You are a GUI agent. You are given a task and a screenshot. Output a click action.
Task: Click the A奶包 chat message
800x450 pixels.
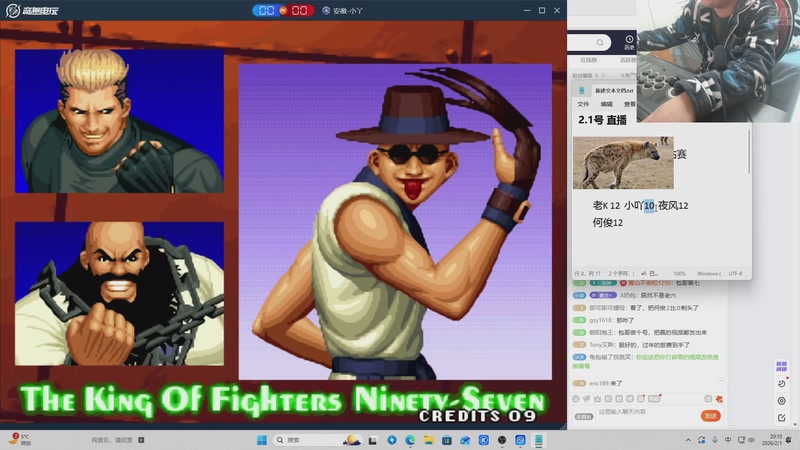(x=624, y=295)
